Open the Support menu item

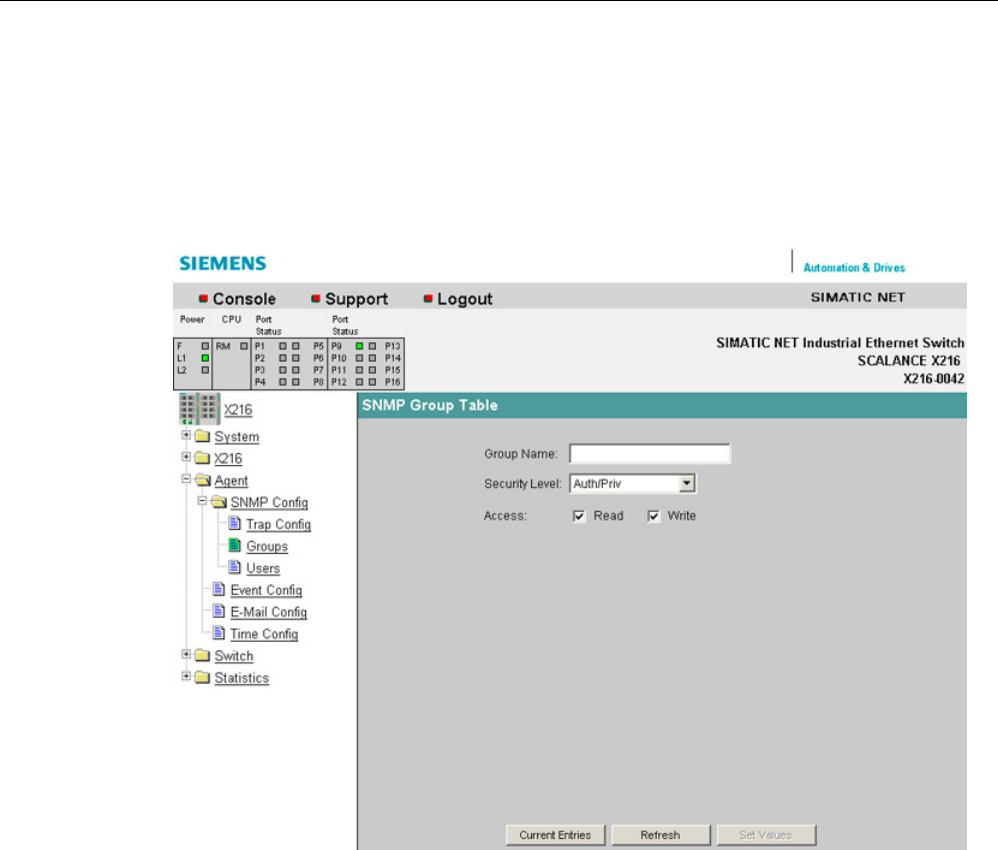356,299
